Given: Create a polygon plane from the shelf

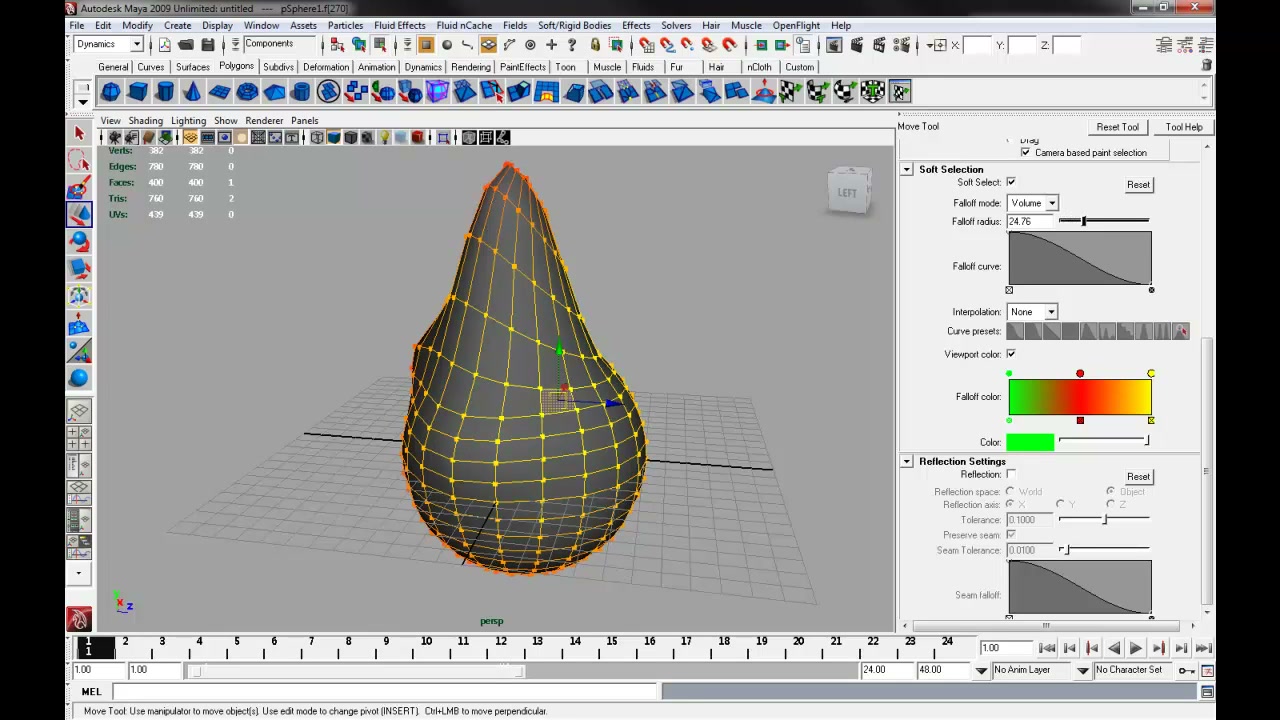Looking at the screenshot, I should coord(219,92).
